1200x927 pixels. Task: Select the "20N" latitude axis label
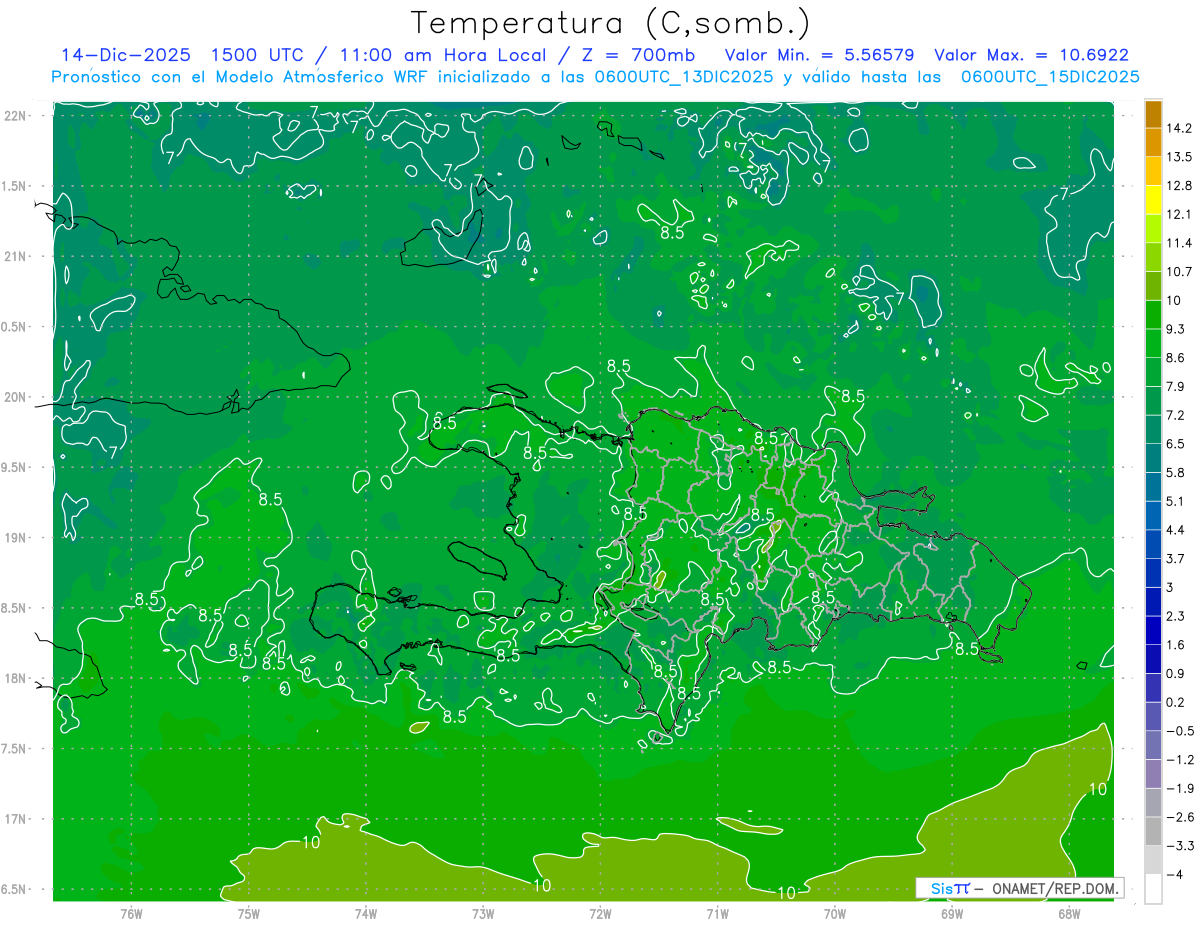(15, 398)
